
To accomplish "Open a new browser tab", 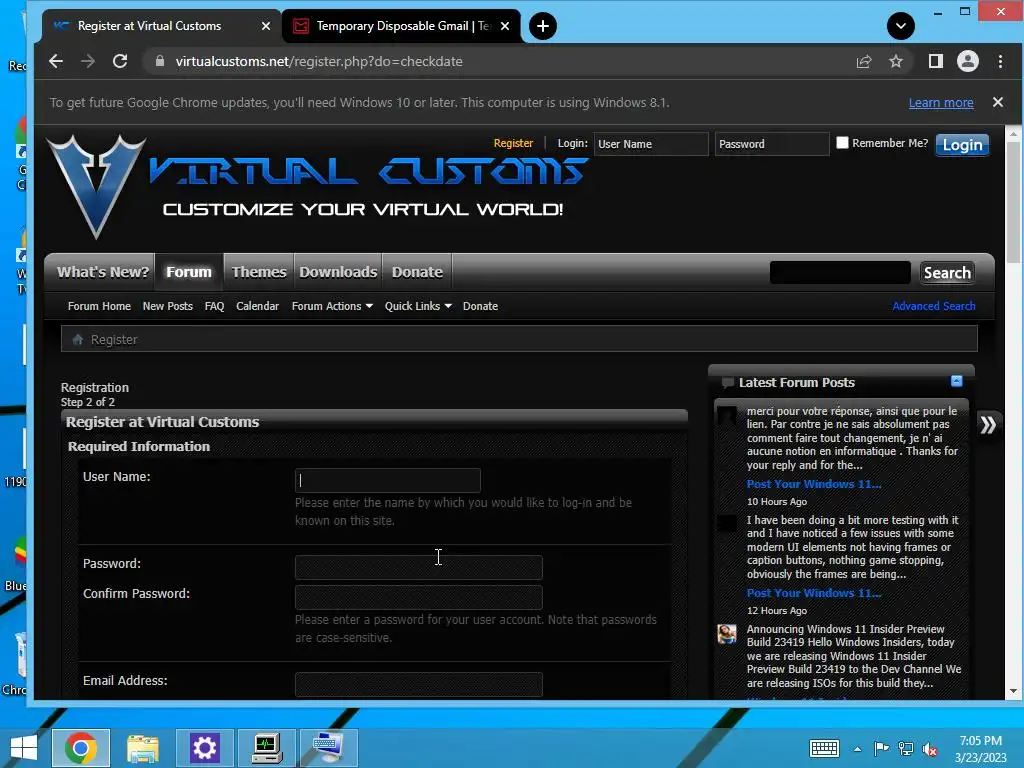I will (543, 26).
